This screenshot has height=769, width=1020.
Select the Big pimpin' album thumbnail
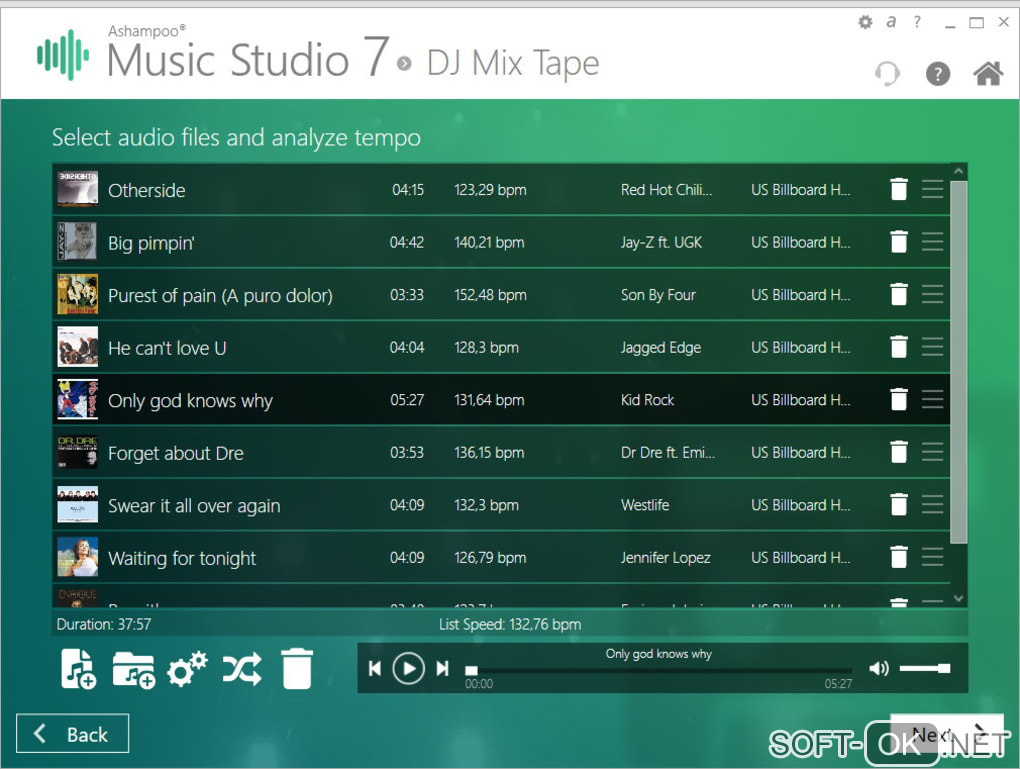tap(77, 242)
